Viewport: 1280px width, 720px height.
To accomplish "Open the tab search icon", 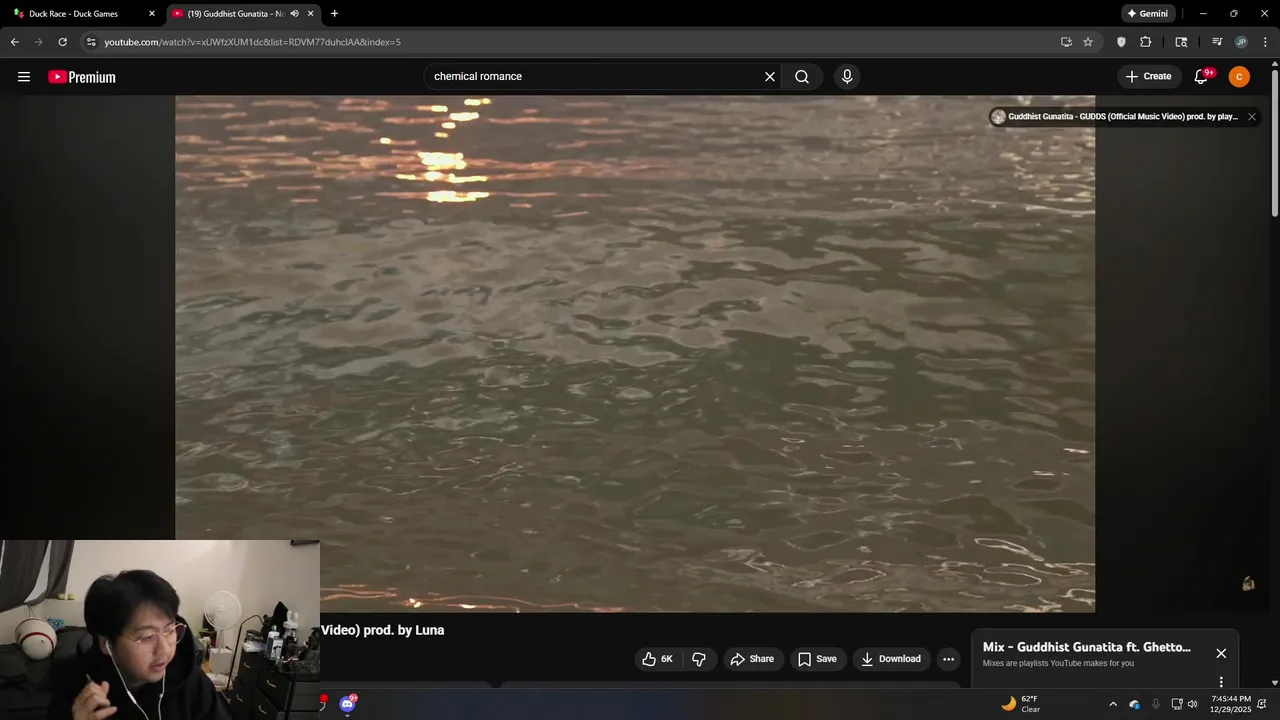I will 1181,42.
